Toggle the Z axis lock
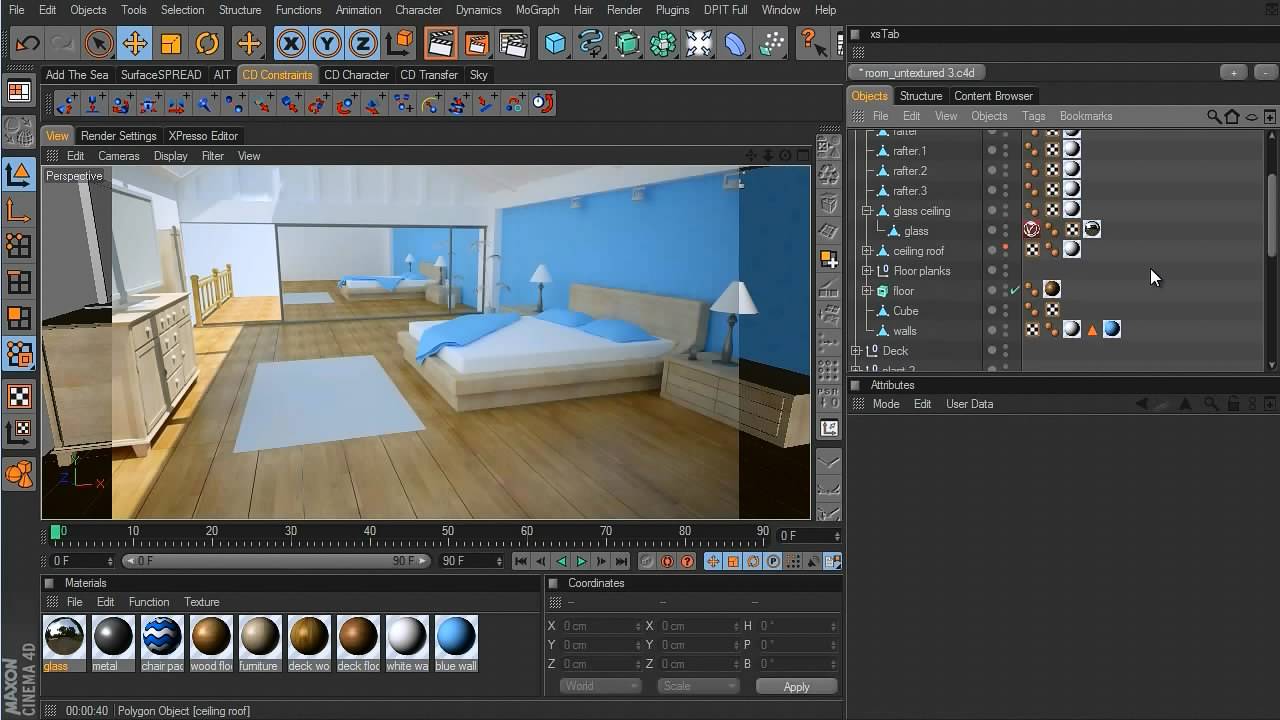The image size is (1280, 720). tap(362, 43)
